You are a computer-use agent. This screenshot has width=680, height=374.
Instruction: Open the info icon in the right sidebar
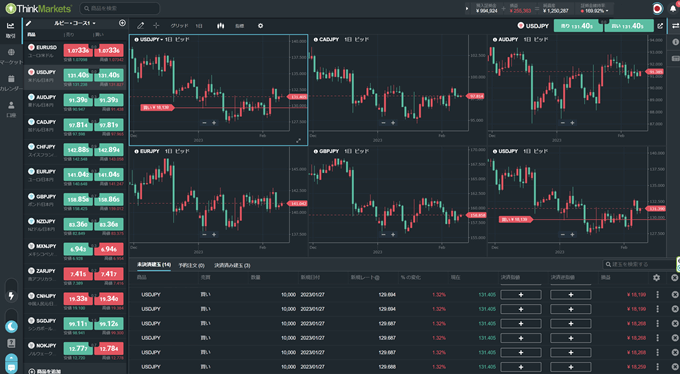[675, 42]
